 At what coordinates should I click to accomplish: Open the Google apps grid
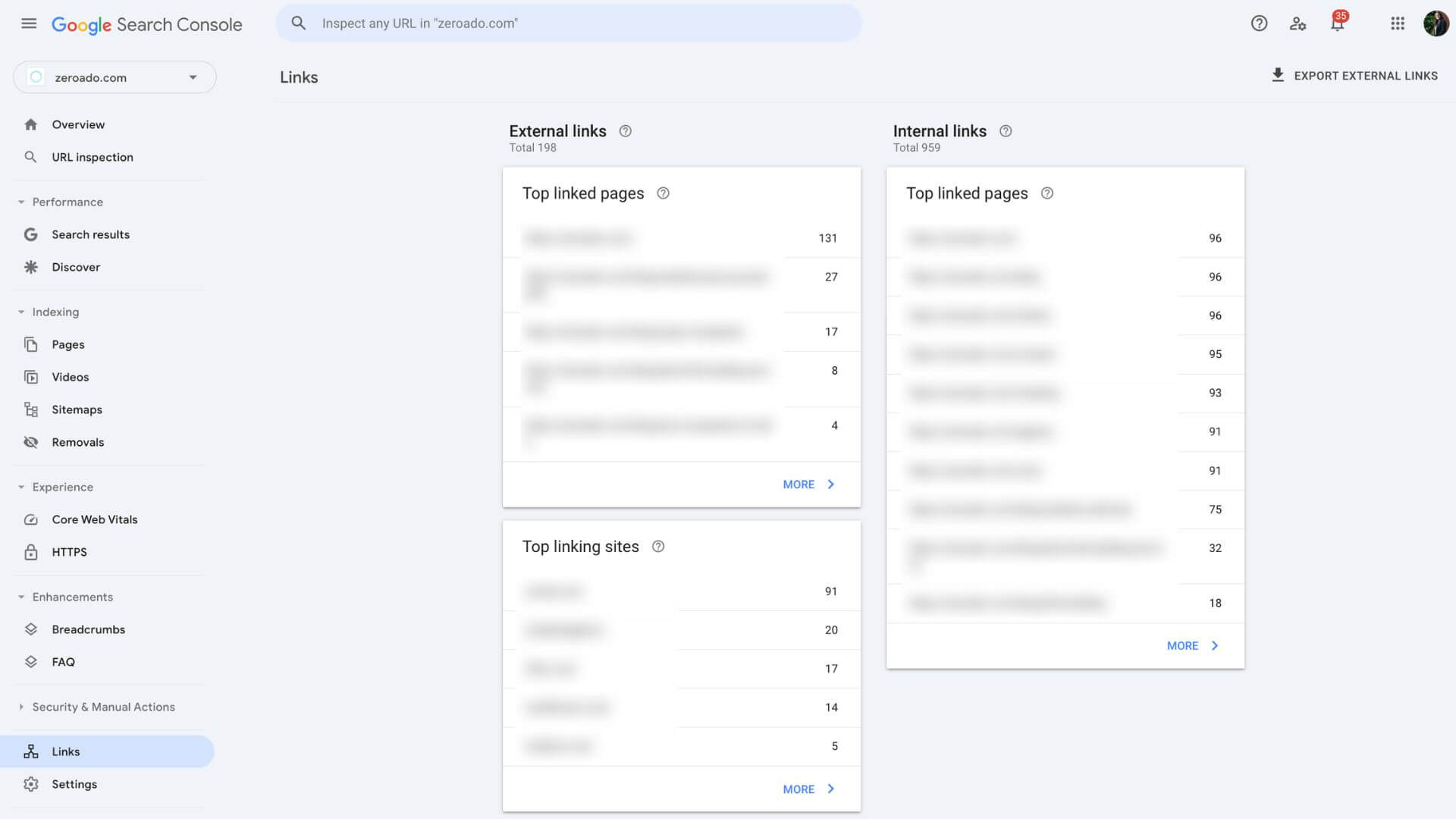tap(1398, 24)
